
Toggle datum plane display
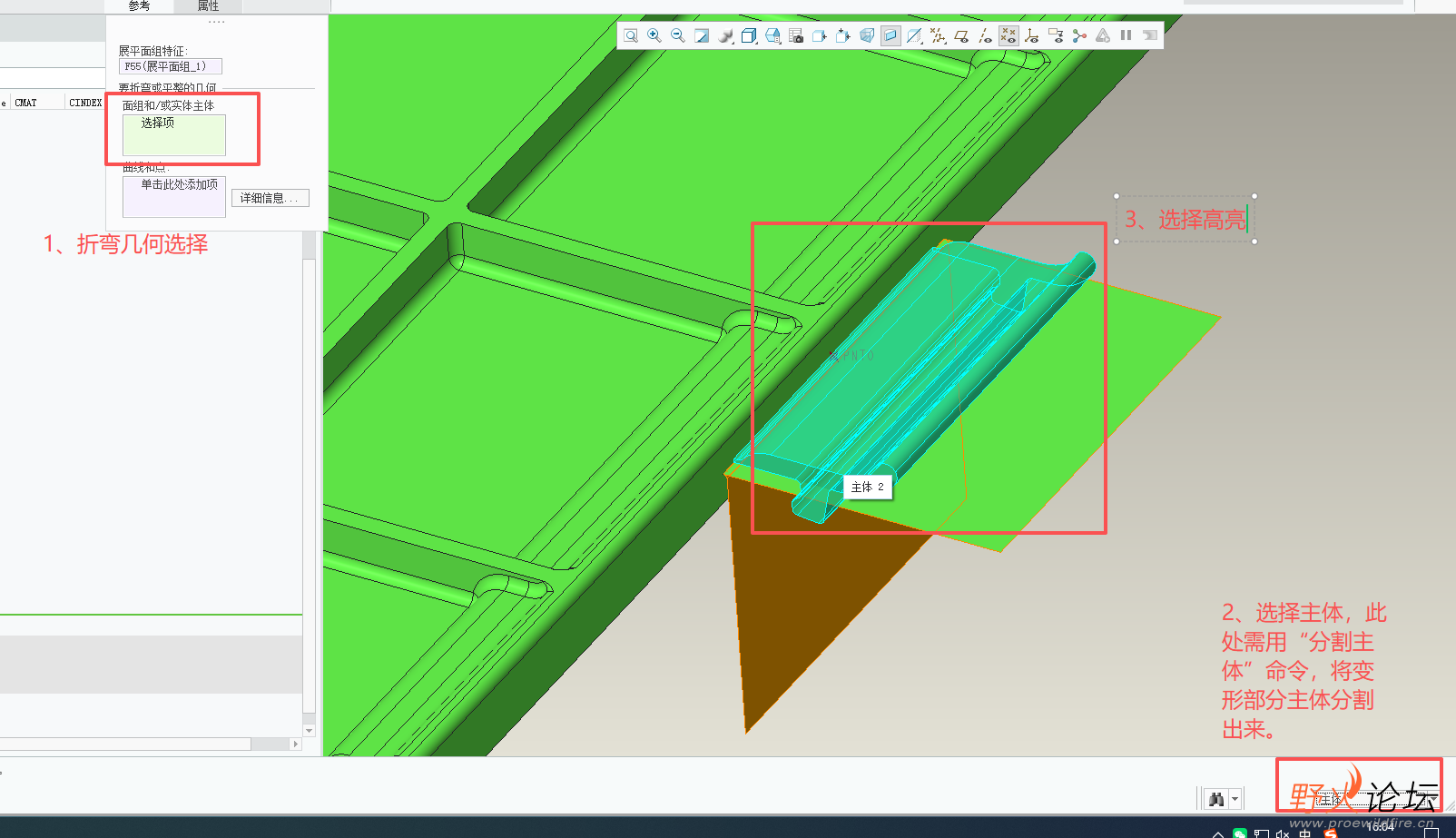pyautogui.click(x=961, y=35)
